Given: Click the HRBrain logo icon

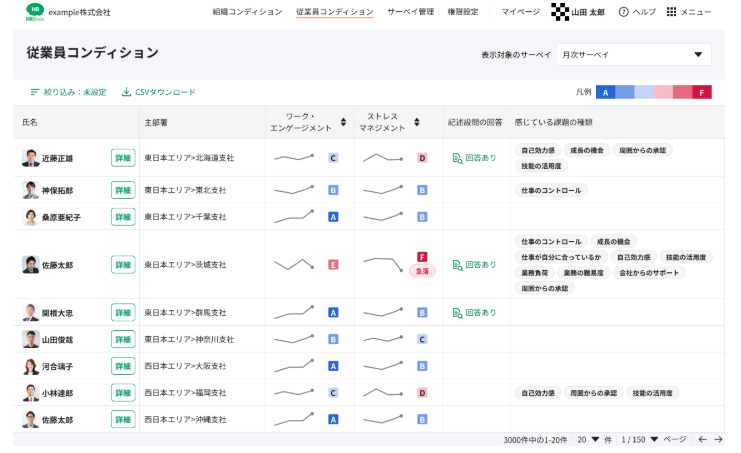Looking at the screenshot, I should coord(34,12).
